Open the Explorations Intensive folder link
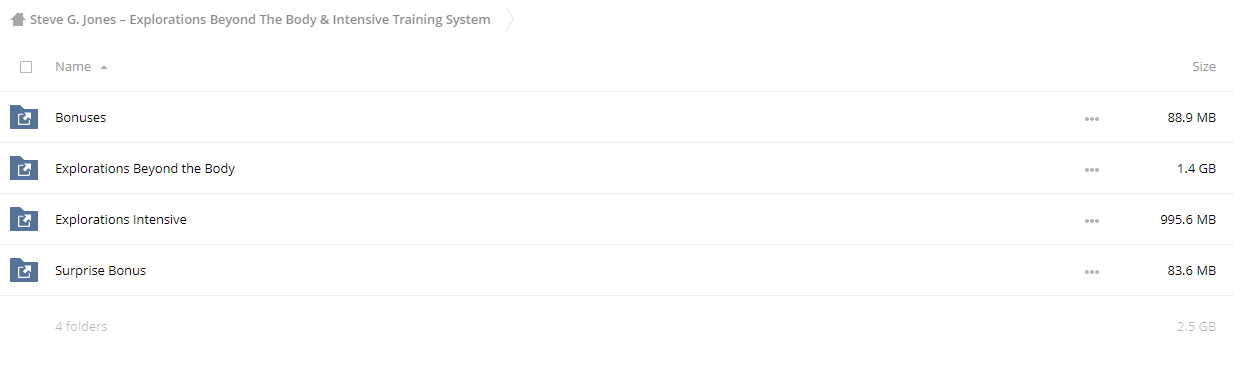Screen dimensions: 1234x379 click(121, 220)
